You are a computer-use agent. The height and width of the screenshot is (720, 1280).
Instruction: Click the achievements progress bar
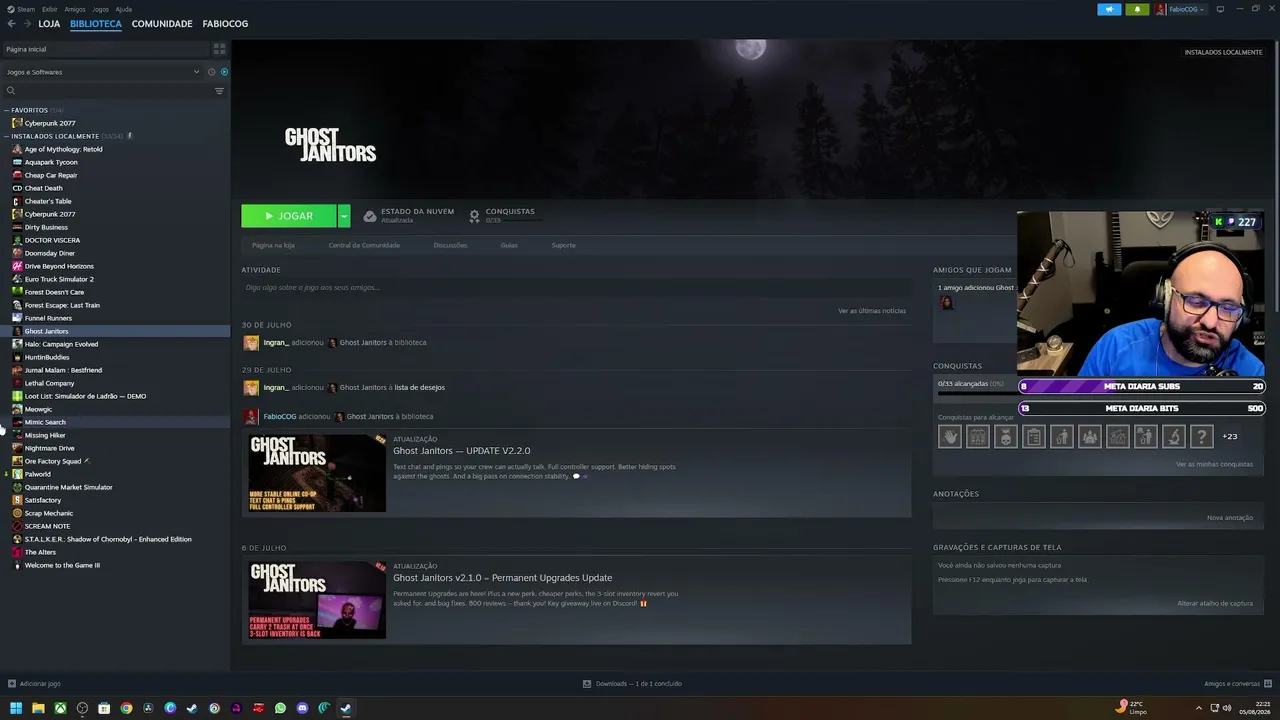tap(976, 393)
